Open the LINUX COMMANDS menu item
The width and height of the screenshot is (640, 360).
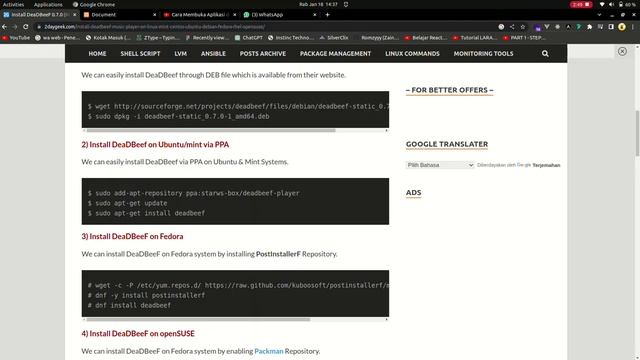point(412,53)
